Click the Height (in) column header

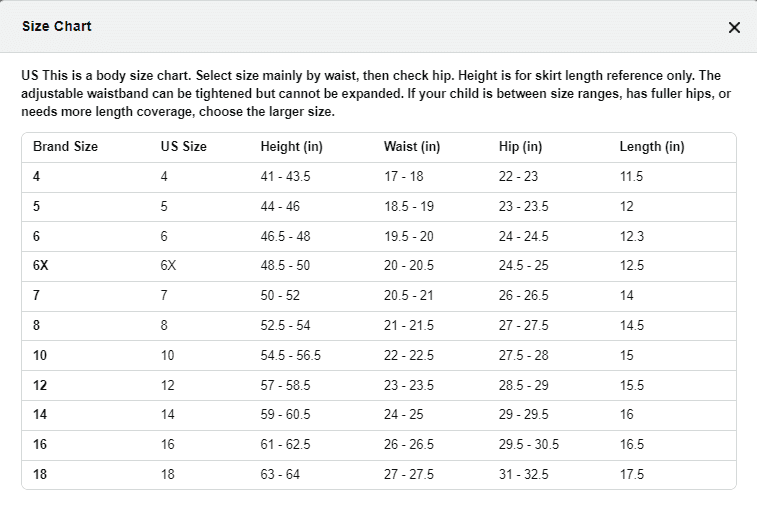coord(292,147)
